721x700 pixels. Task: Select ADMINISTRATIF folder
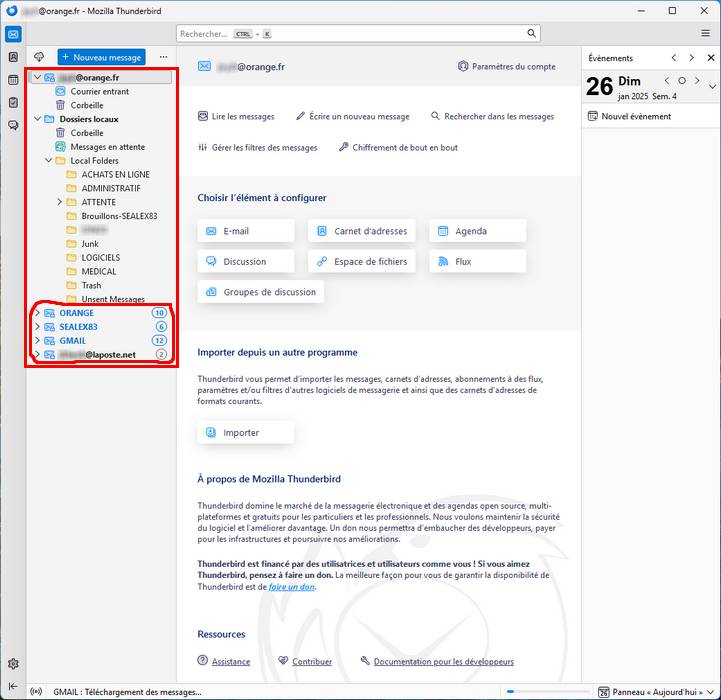click(x=111, y=188)
